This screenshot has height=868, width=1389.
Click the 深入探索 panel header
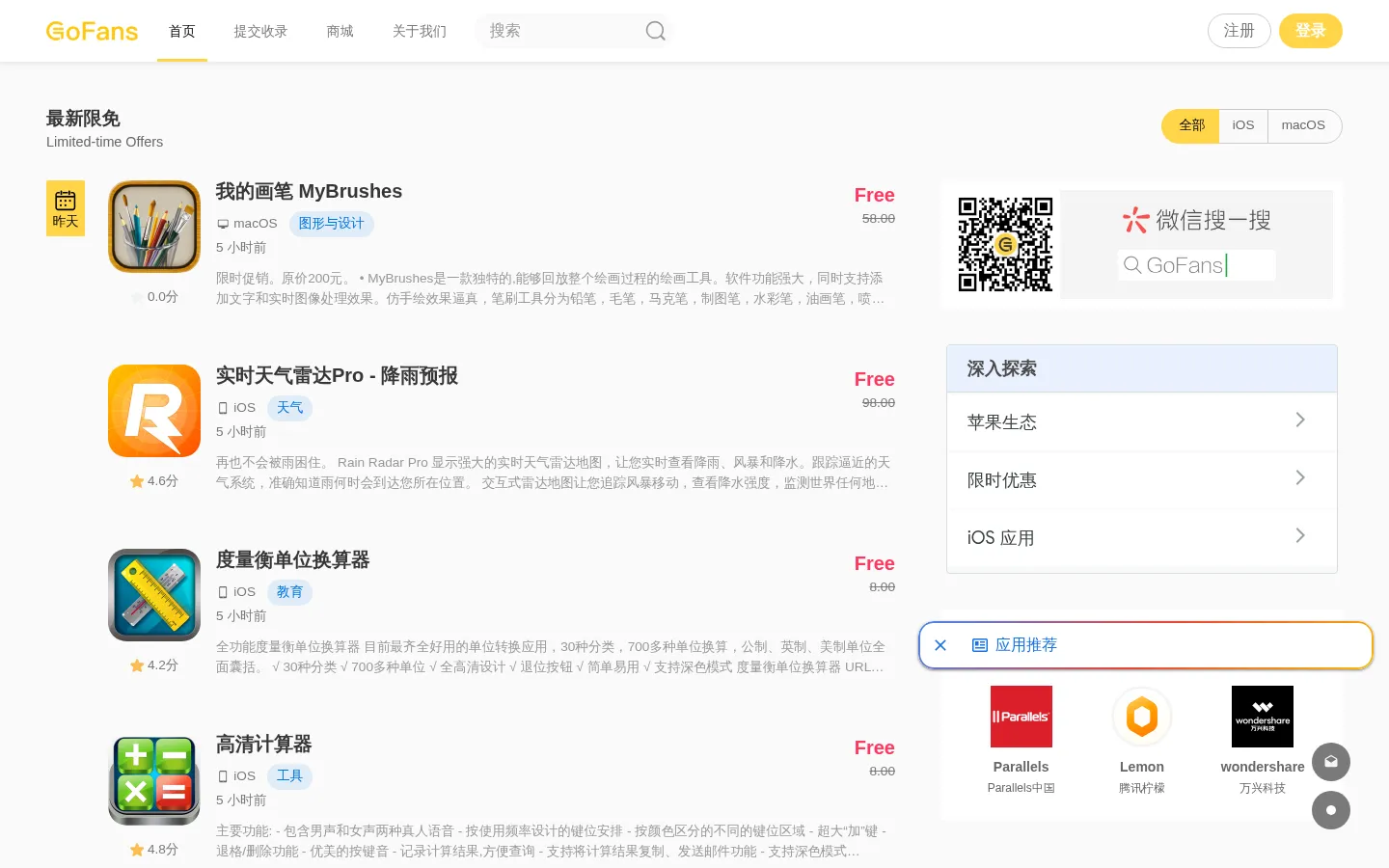tap(1142, 368)
